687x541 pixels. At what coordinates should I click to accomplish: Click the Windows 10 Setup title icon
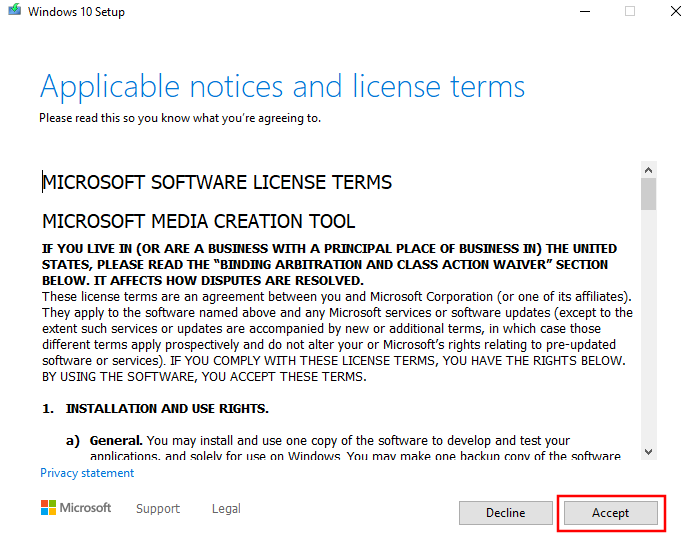[x=14, y=9]
